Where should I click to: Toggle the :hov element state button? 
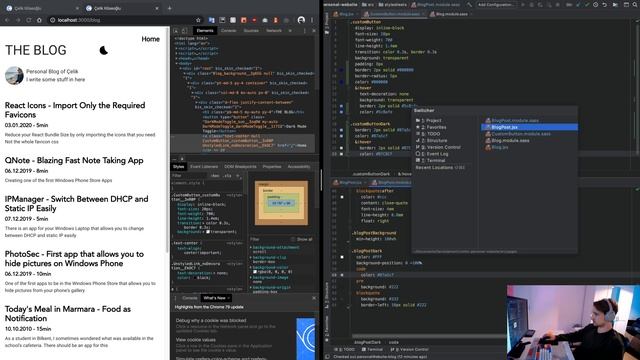215,176
